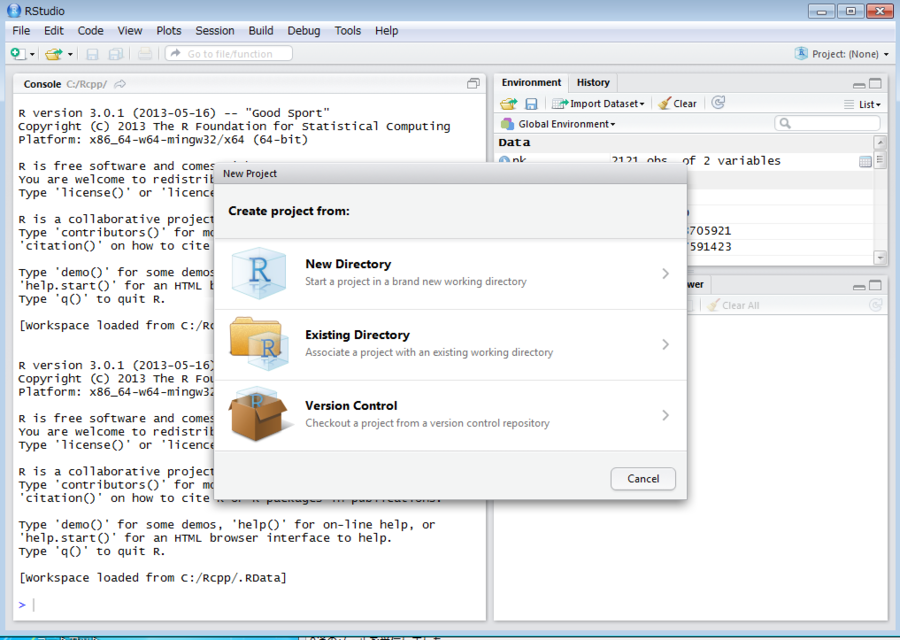Image resolution: width=900 pixels, height=640 pixels.
Task: Open the Plots menu
Action: pyautogui.click(x=169, y=30)
